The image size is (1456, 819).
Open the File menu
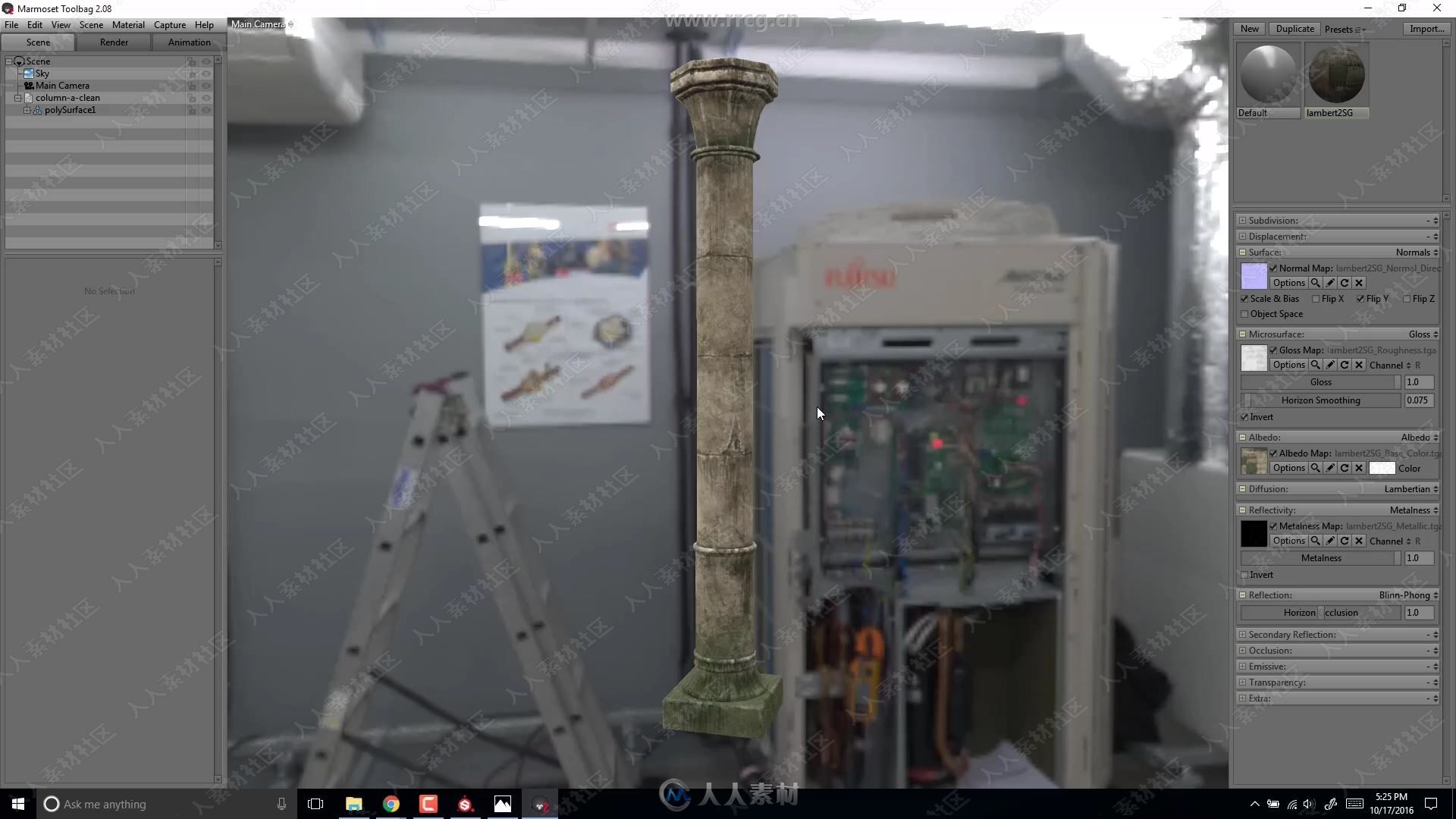coord(11,25)
